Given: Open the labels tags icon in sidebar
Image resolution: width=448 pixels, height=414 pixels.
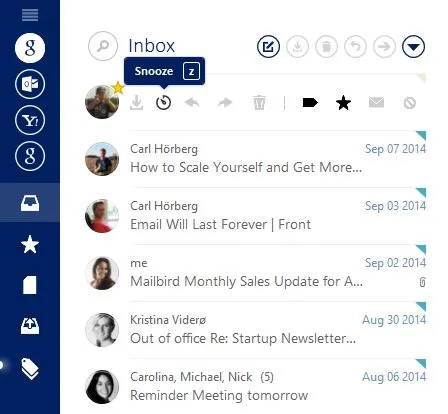Looking at the screenshot, I should tap(30, 368).
